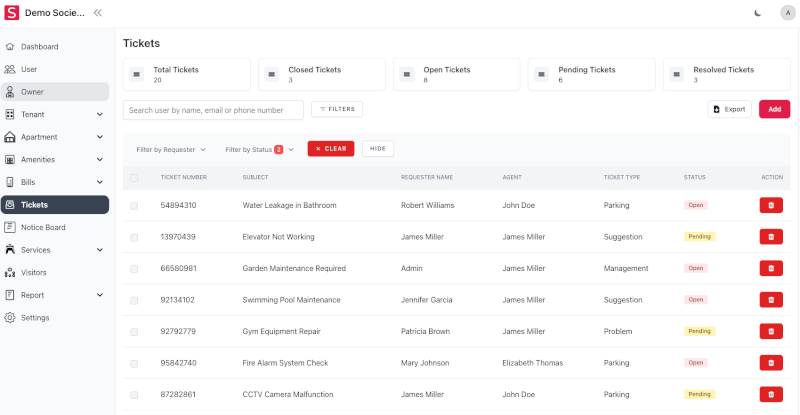The image size is (800, 415).
Task: Click the User people icon
Action: (x=10, y=69)
